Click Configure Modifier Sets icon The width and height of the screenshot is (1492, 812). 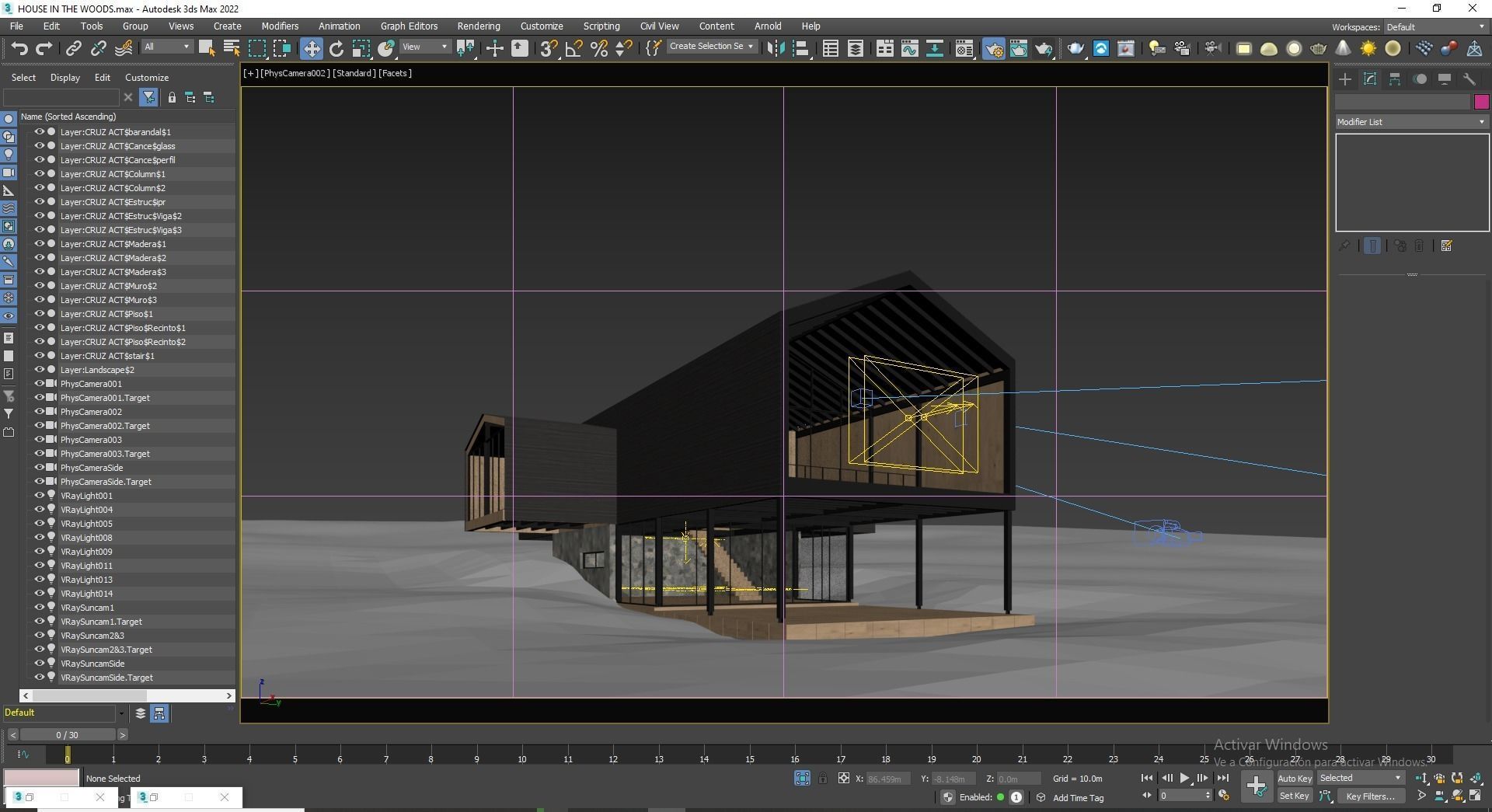coord(1446,246)
